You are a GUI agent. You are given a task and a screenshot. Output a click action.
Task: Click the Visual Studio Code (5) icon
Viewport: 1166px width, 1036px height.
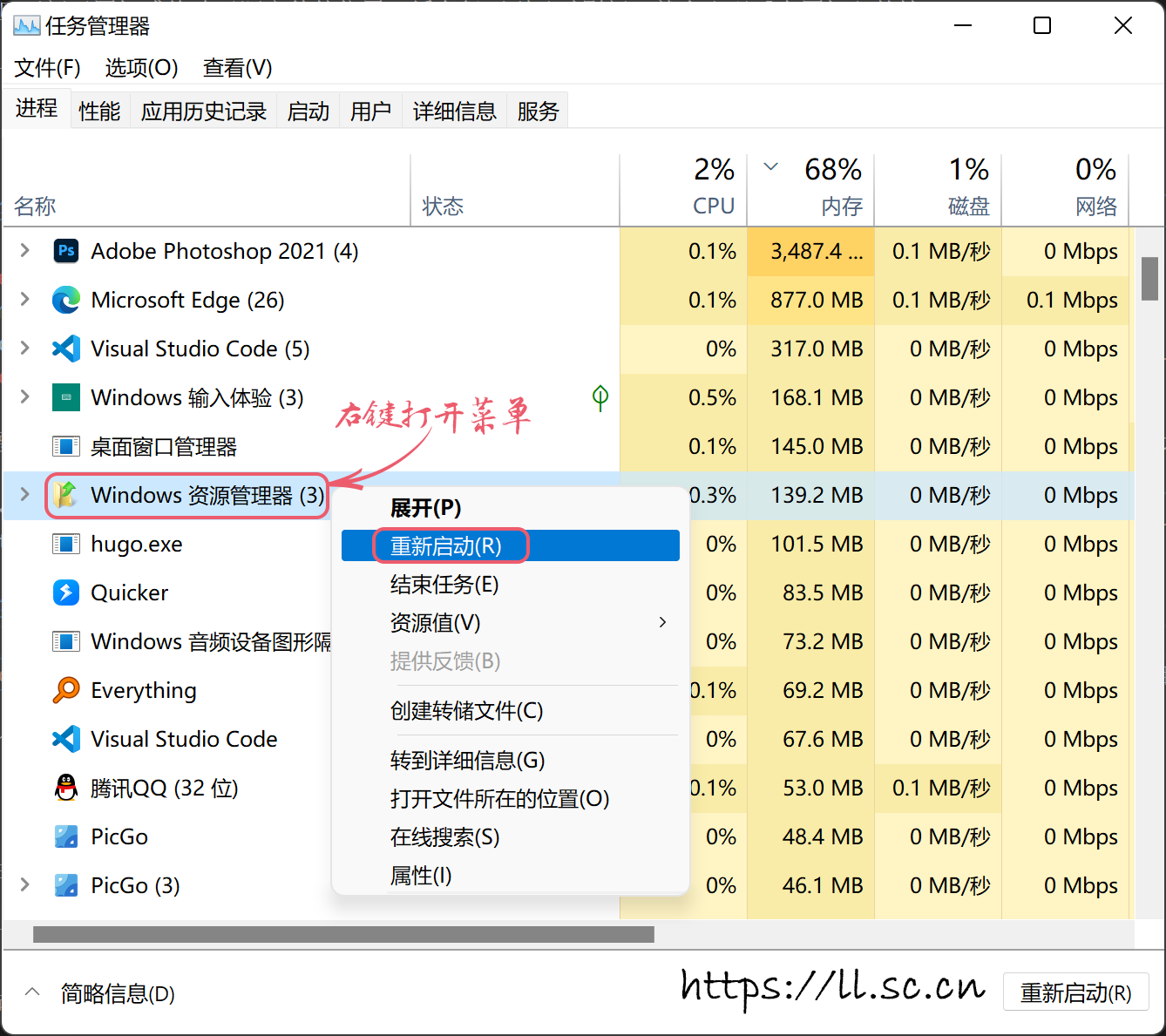pos(66,349)
